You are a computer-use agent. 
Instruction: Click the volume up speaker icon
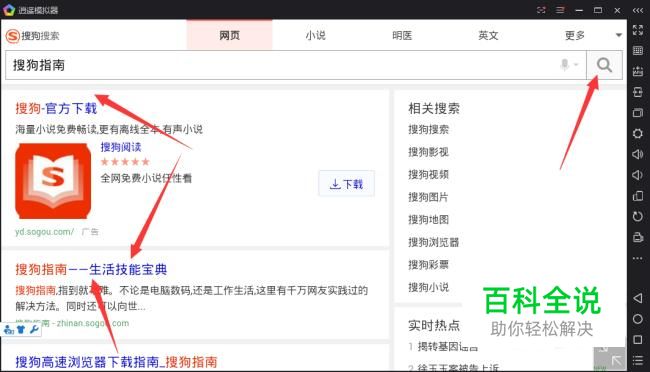click(x=638, y=154)
